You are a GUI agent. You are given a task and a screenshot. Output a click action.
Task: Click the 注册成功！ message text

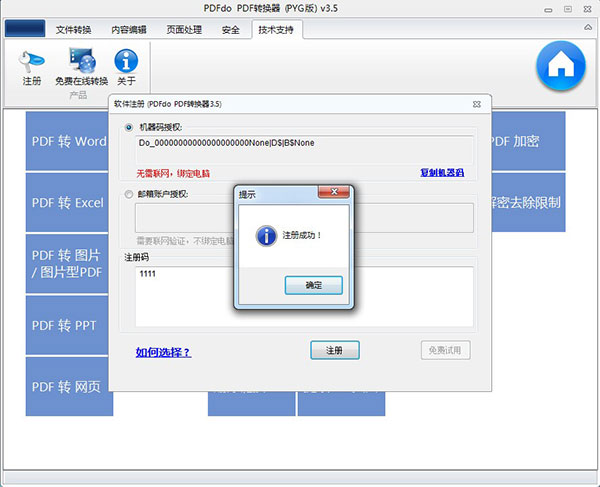pos(302,235)
